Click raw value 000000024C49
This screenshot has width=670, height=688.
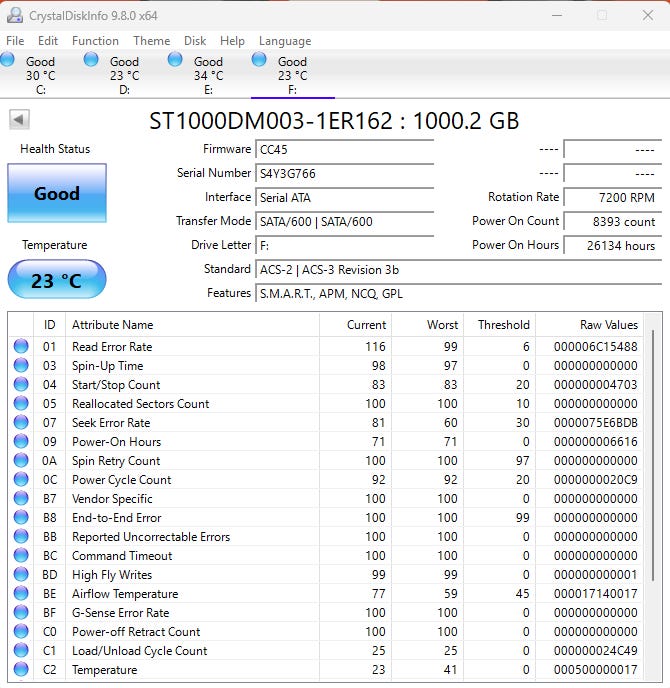coord(595,651)
